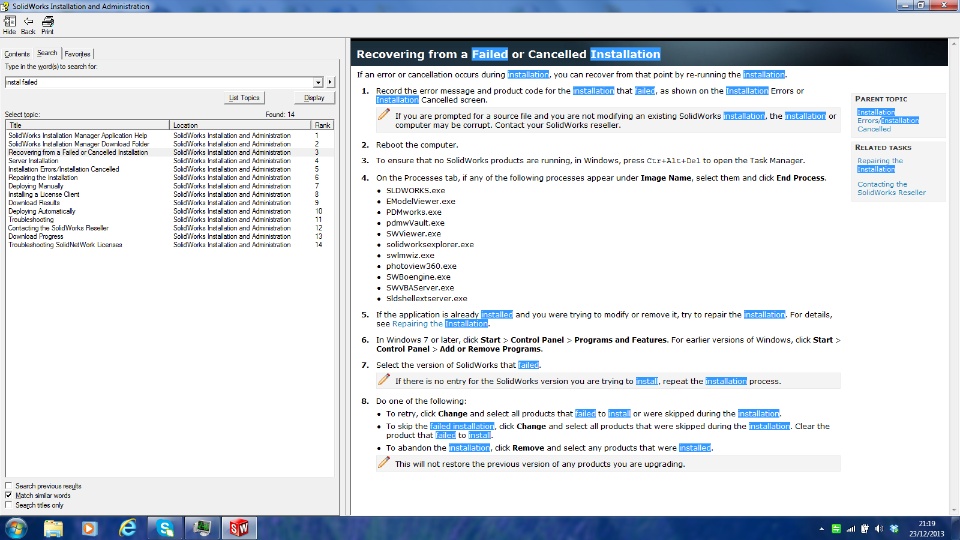Open related task 'Contacting the SolidWorks Reseller' link
This screenshot has width=960, height=540.
tap(891, 188)
